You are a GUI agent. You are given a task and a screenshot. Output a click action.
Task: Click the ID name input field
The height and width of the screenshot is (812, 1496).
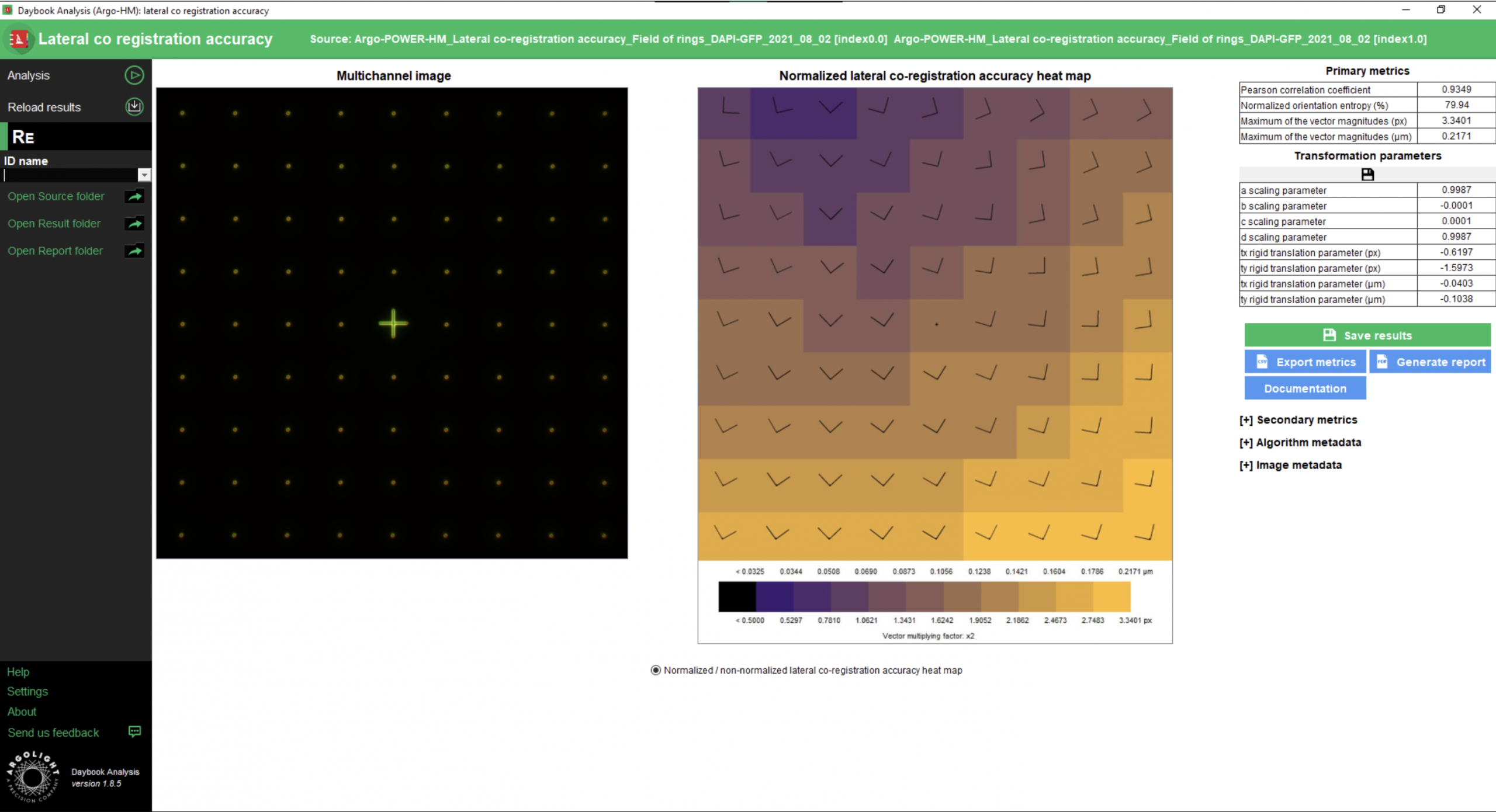coord(70,175)
